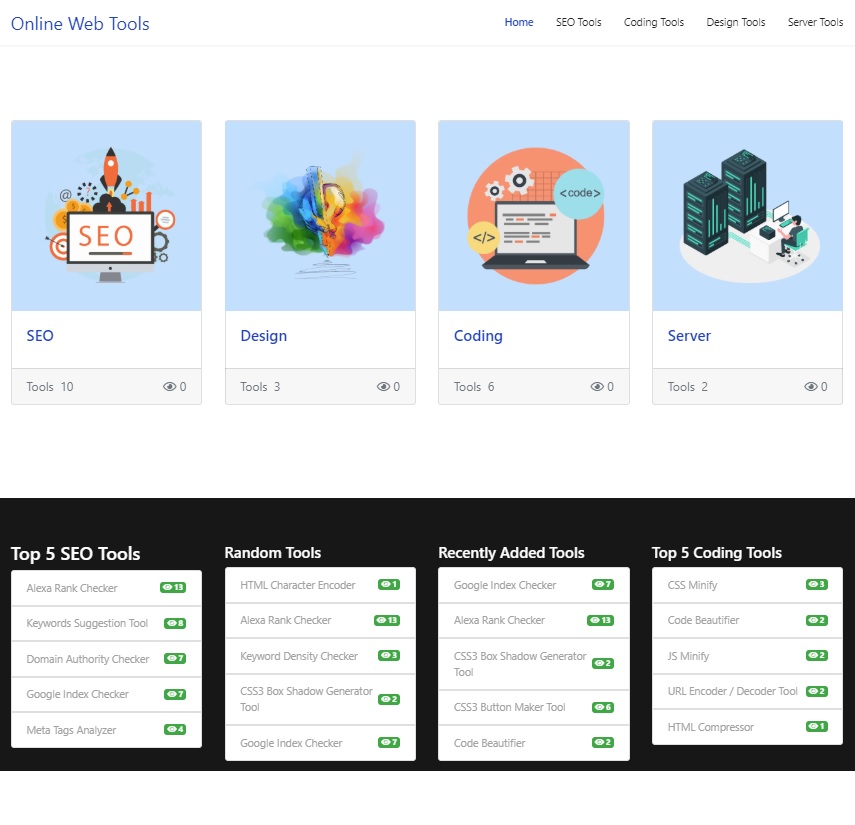The image size is (855, 825).
Task: Open the SEO category page
Action: coord(40,336)
